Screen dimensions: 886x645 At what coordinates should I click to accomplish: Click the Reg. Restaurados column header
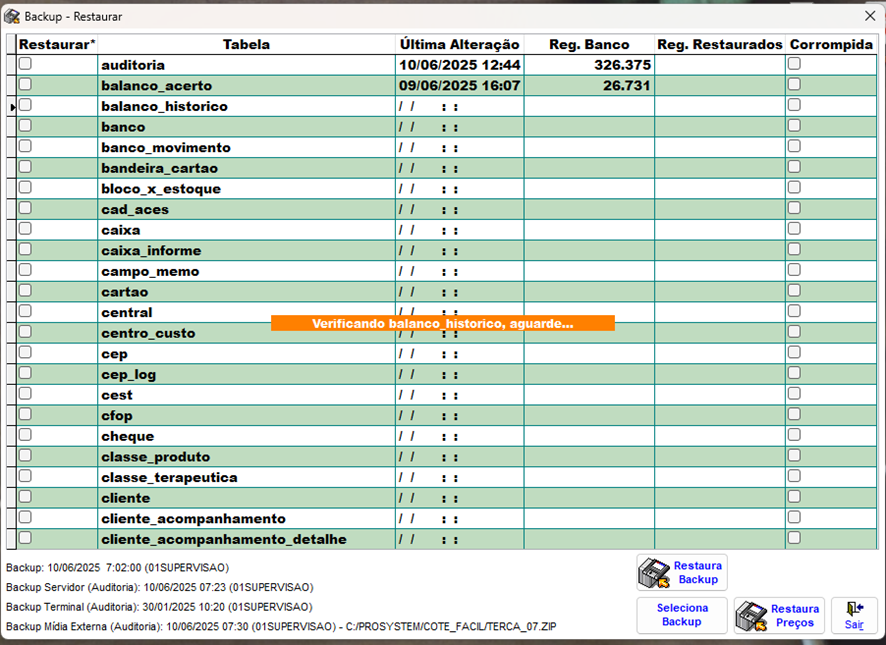720,44
